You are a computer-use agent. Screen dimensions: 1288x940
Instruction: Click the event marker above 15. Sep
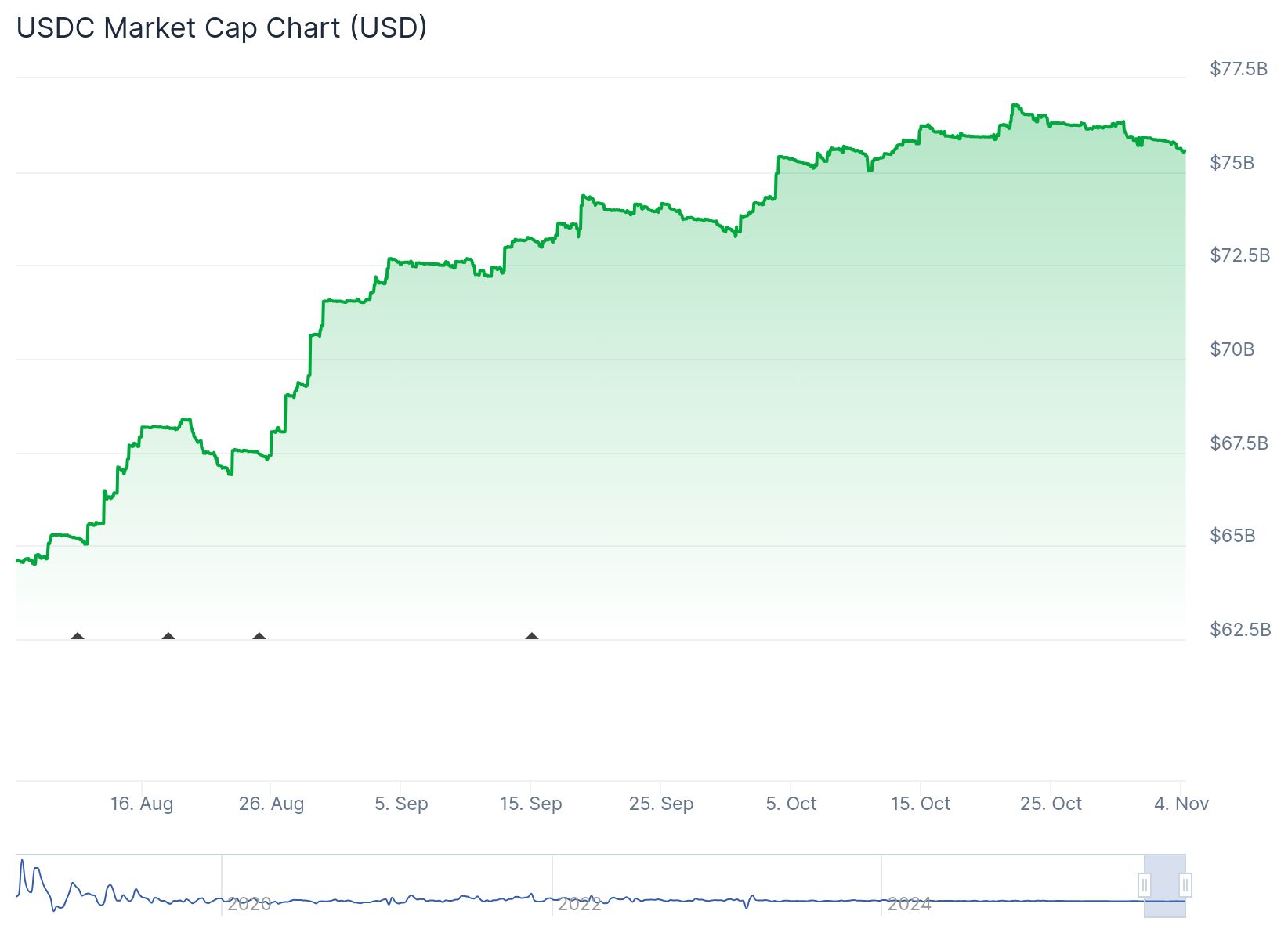tap(532, 636)
